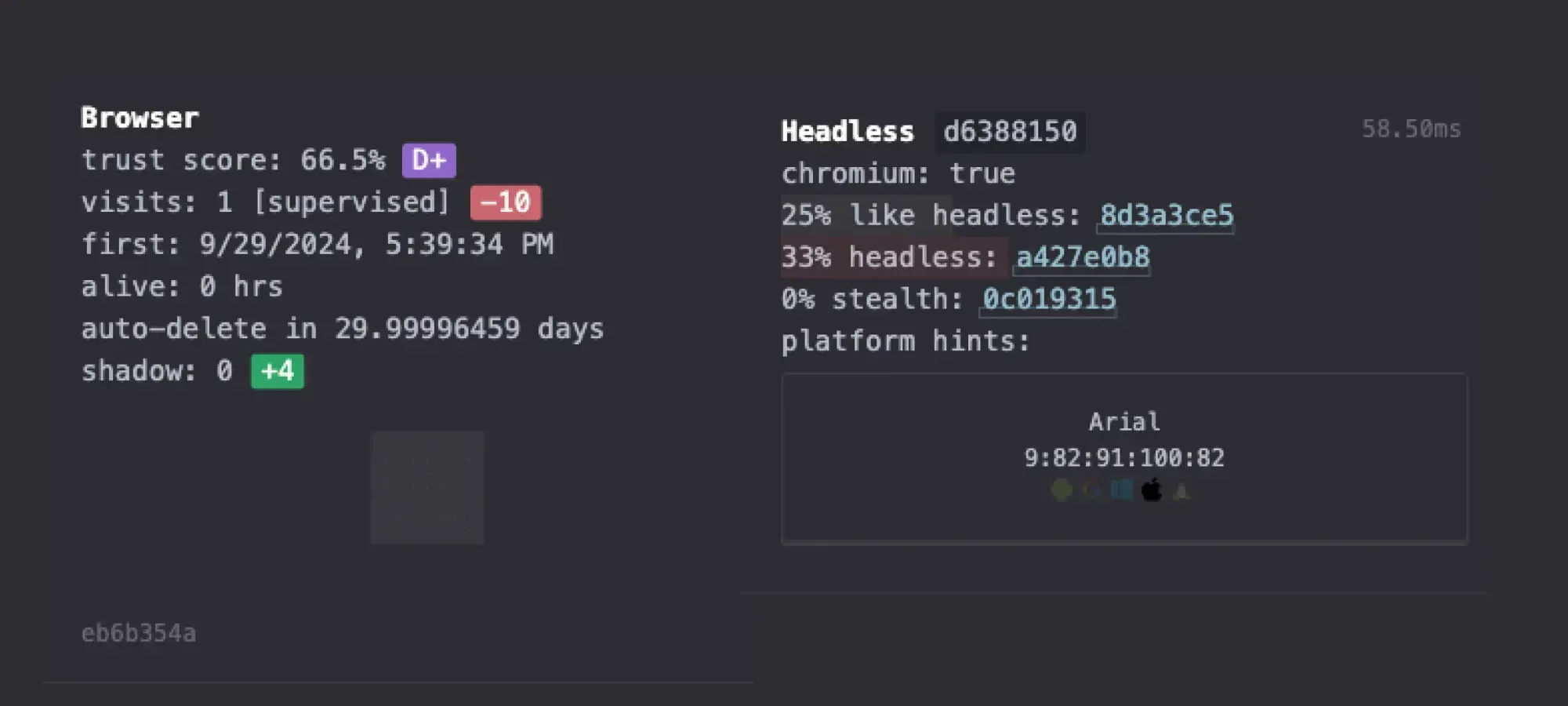Click the Chrome platform hint icon
This screenshot has width=1568, height=706.
click(x=1091, y=489)
